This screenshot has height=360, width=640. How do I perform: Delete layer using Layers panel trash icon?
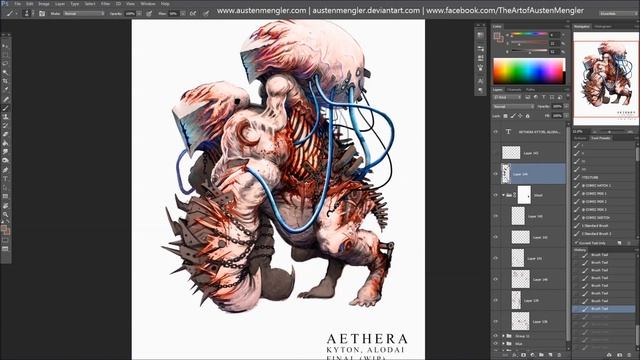(560, 355)
